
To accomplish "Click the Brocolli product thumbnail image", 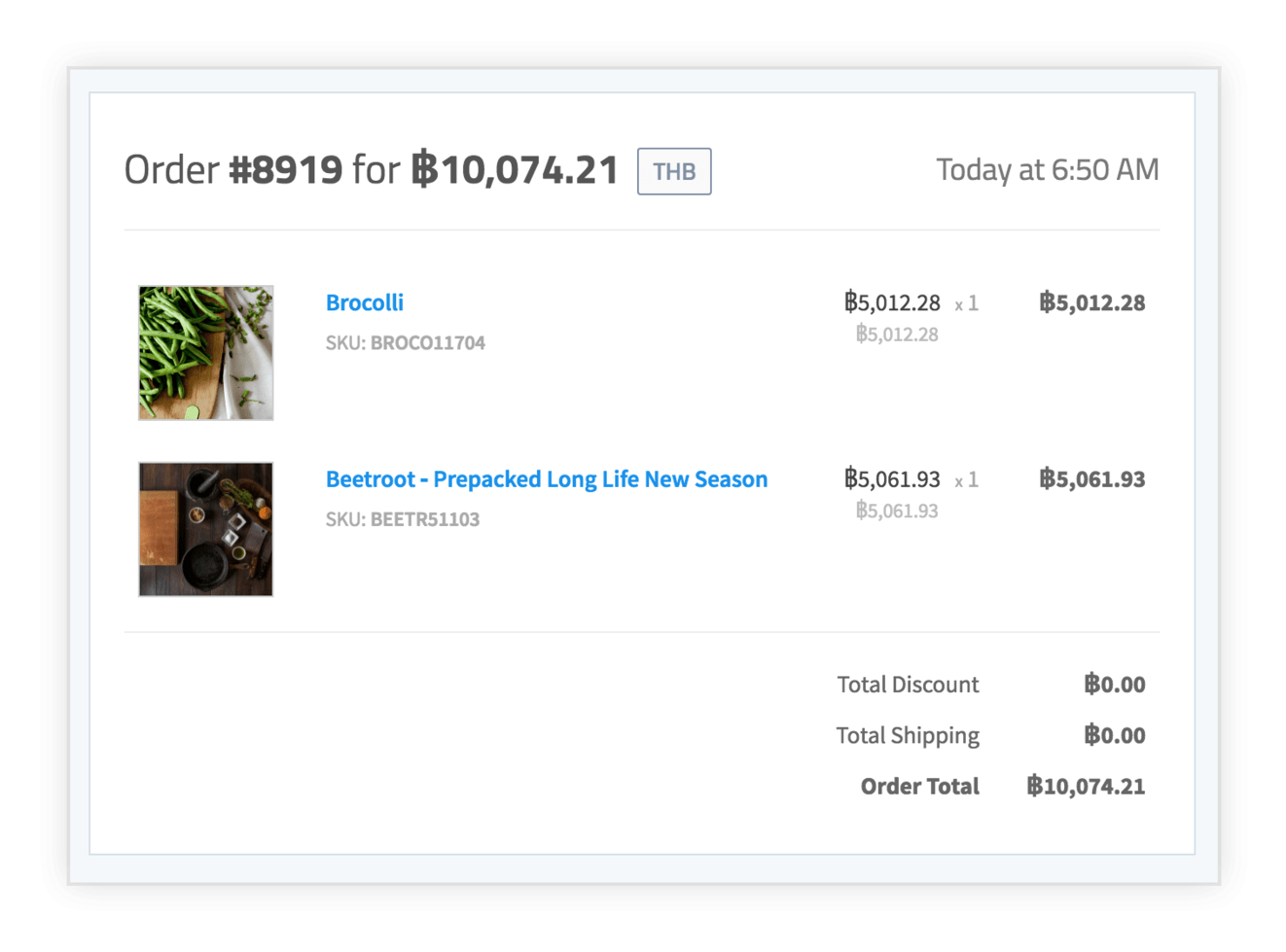I will [x=205, y=353].
